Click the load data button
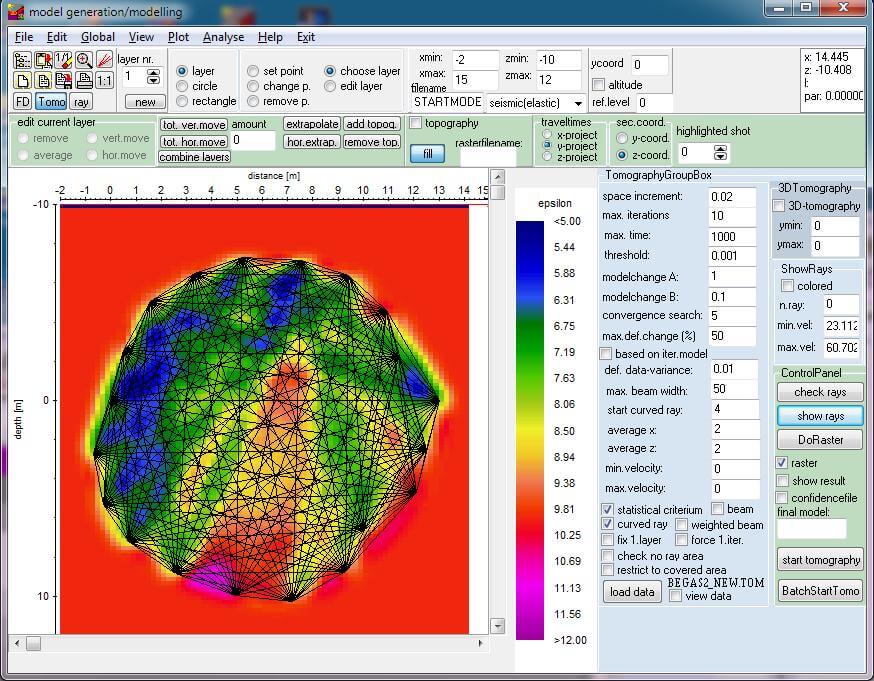This screenshot has width=874, height=681. pos(632,592)
